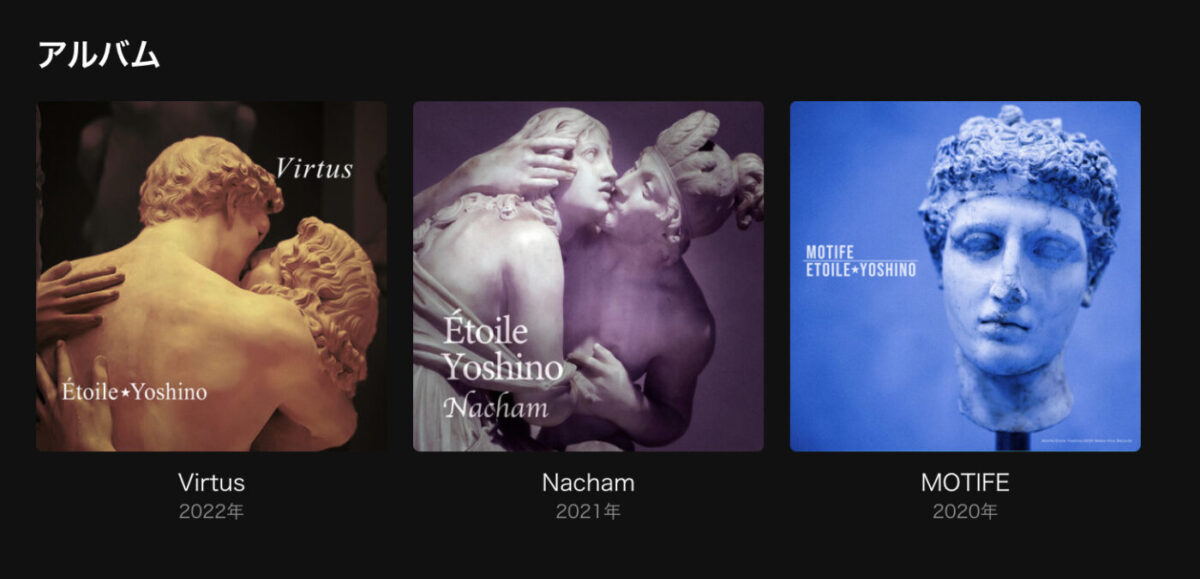Select the 2020年 release year label
Image resolution: width=1200 pixels, height=579 pixels.
[x=965, y=512]
